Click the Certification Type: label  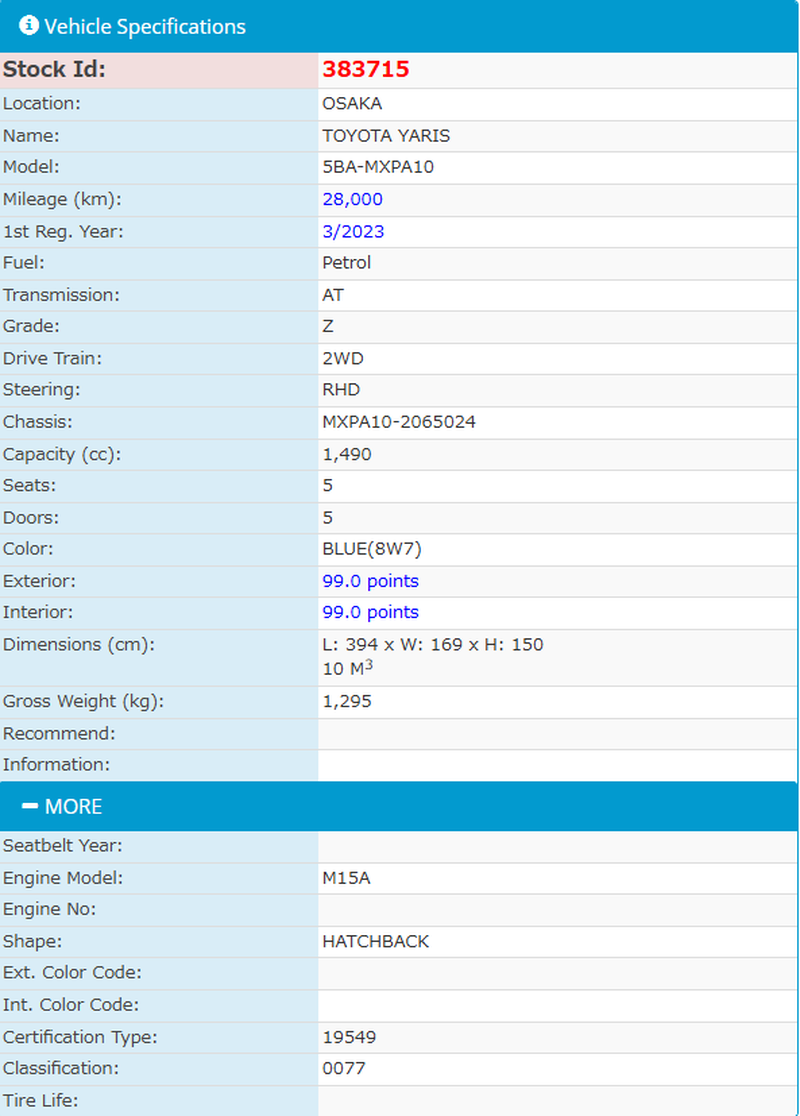(x=80, y=1037)
